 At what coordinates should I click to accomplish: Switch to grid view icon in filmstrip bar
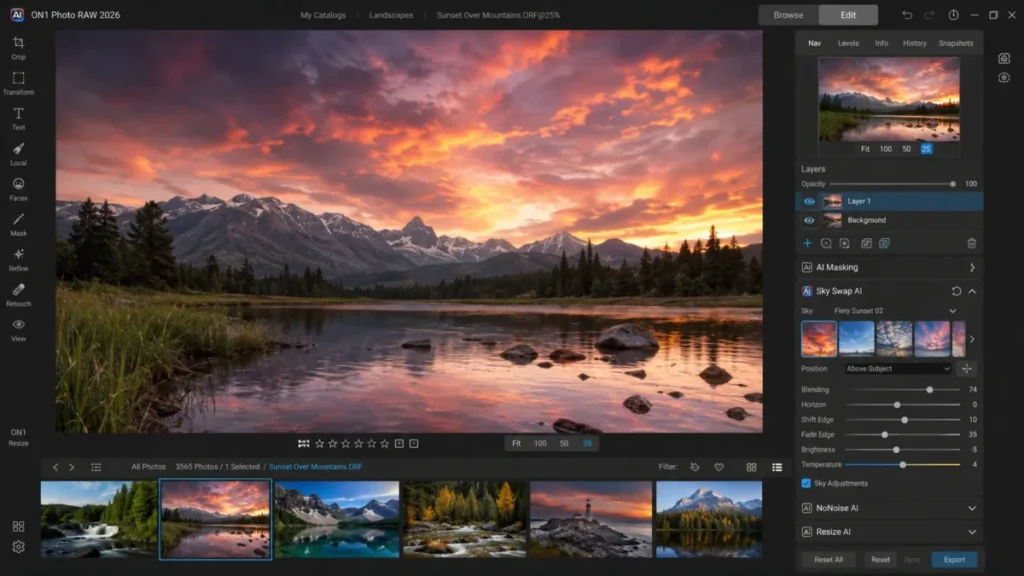coord(752,467)
